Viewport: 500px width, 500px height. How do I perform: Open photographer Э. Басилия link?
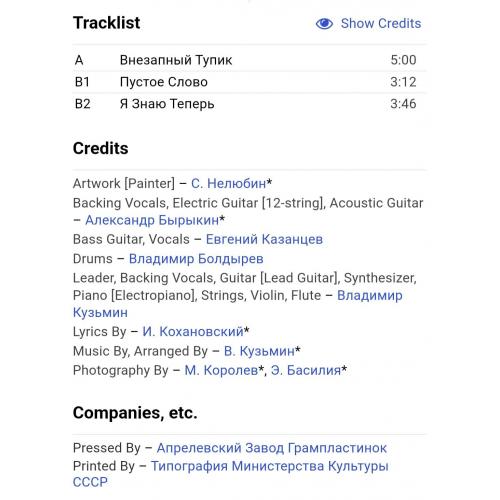pos(306,370)
